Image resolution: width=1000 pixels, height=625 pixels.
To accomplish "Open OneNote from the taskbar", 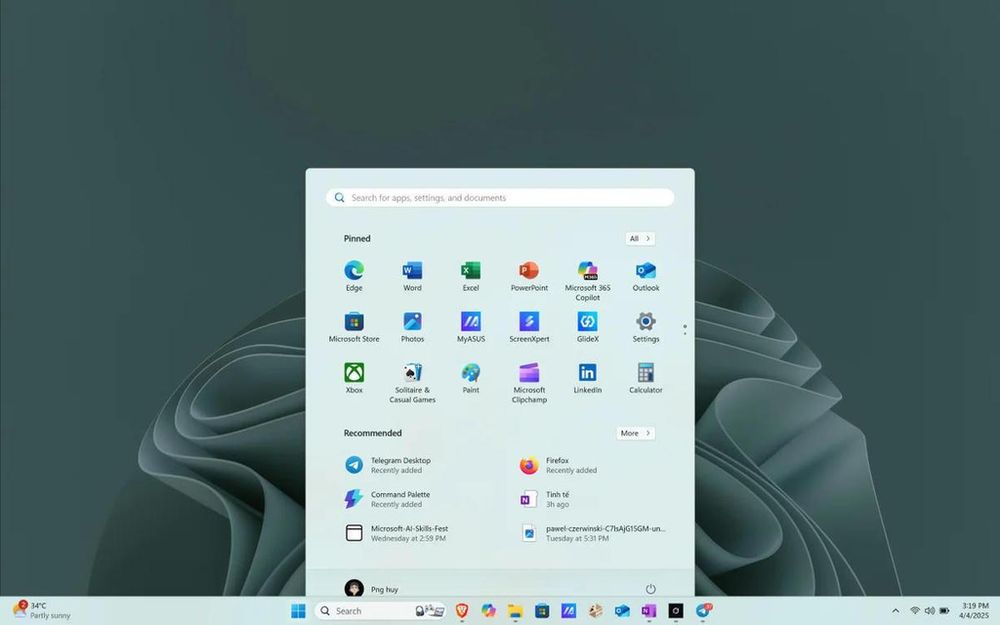I will [x=649, y=611].
